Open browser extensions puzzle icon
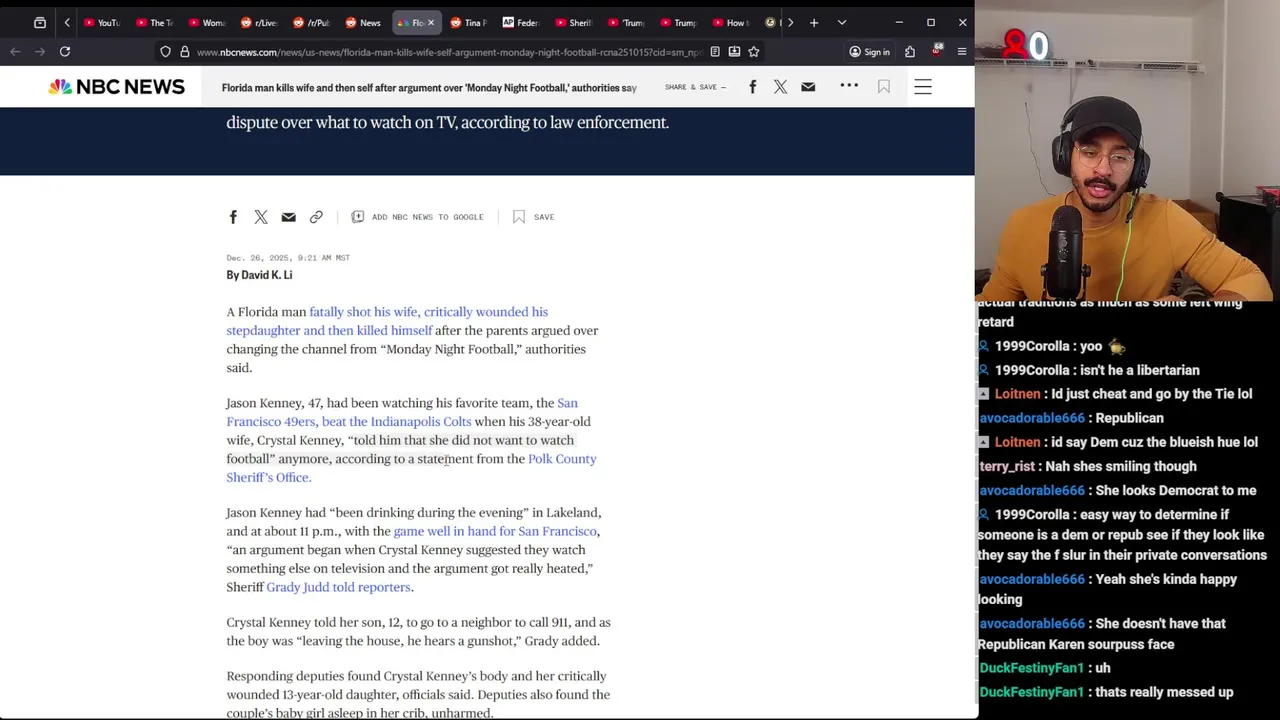1280x720 pixels. tap(910, 51)
